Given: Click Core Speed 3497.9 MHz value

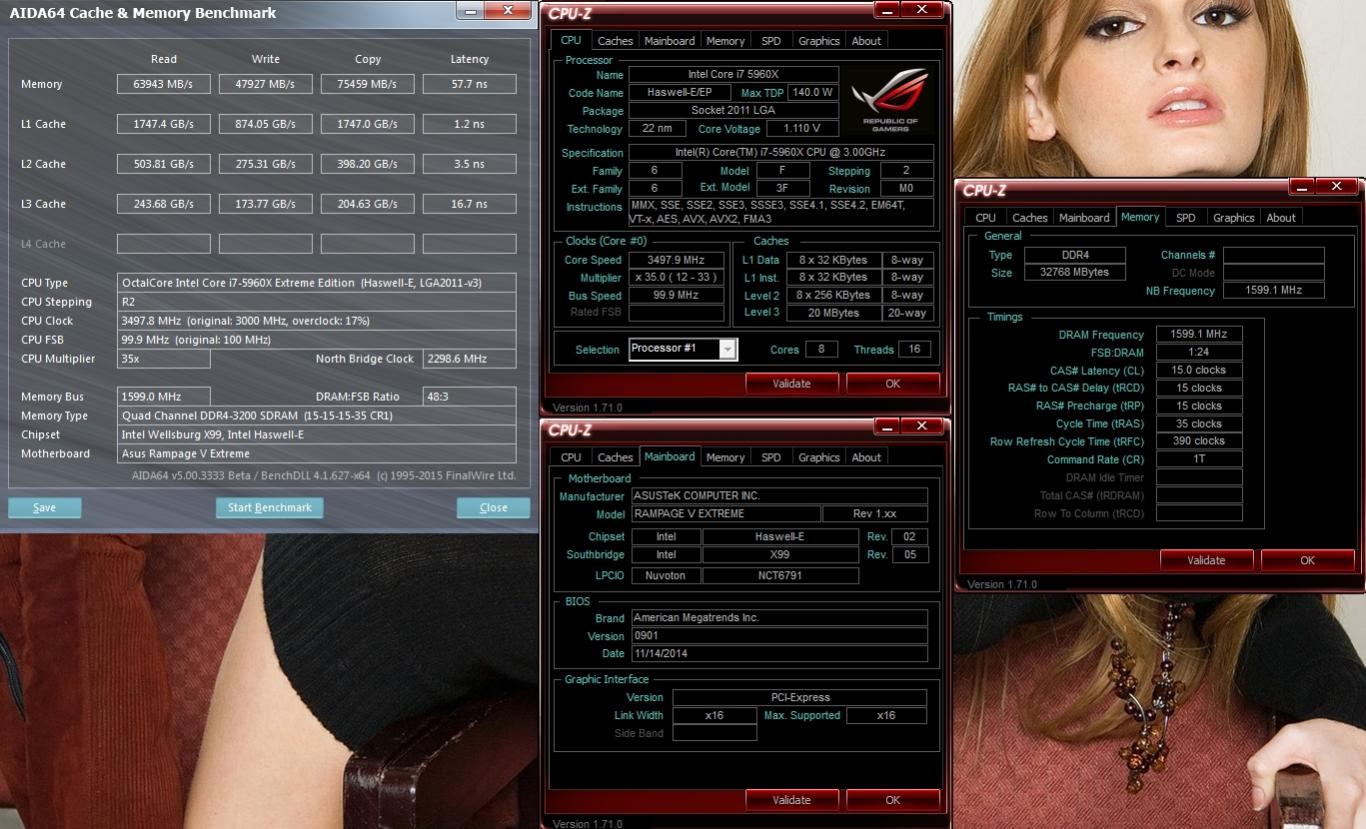Looking at the screenshot, I should point(676,260).
